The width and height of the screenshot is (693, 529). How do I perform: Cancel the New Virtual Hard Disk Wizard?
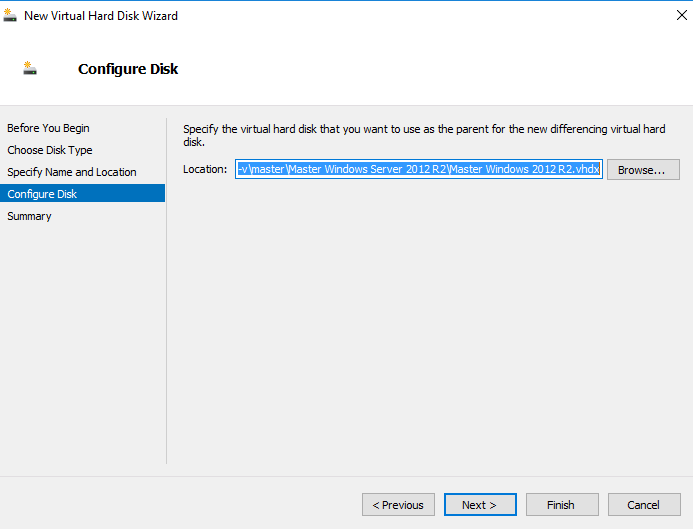point(644,505)
